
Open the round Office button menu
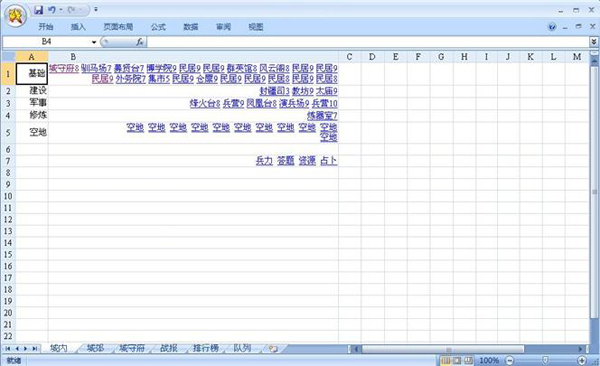pos(15,16)
